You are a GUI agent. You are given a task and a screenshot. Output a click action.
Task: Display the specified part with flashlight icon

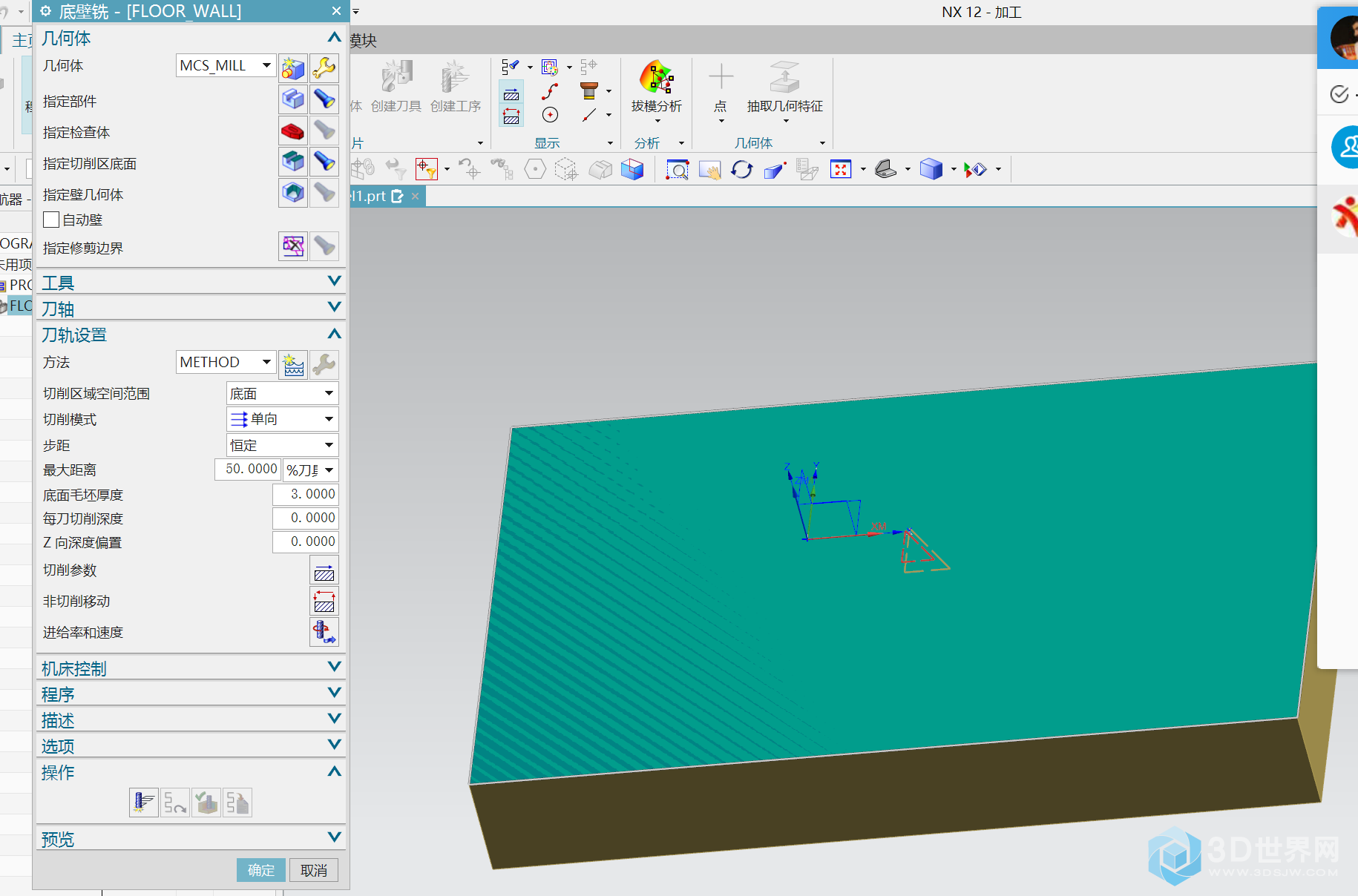point(324,99)
